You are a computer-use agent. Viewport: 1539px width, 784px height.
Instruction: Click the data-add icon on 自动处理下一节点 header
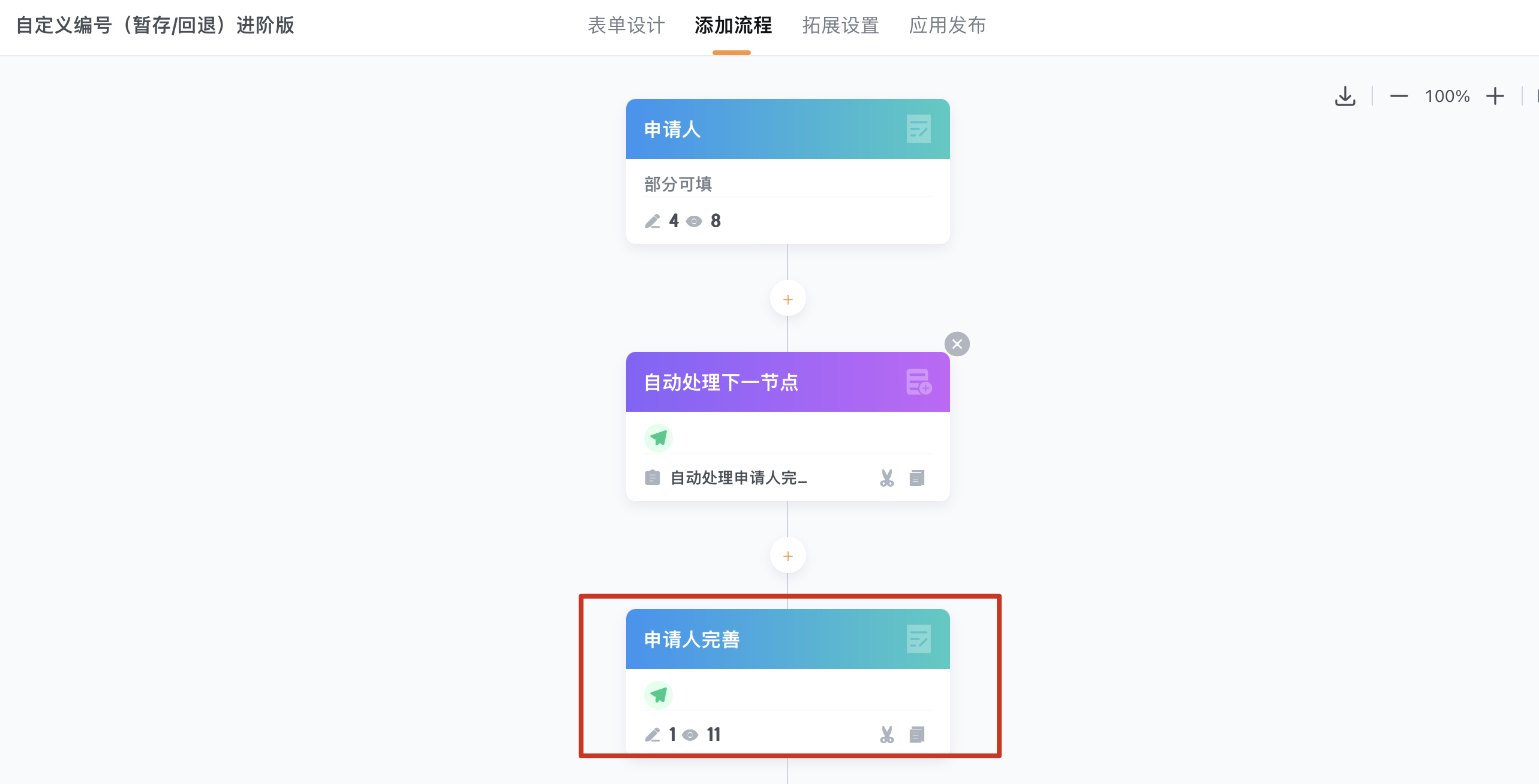918,382
